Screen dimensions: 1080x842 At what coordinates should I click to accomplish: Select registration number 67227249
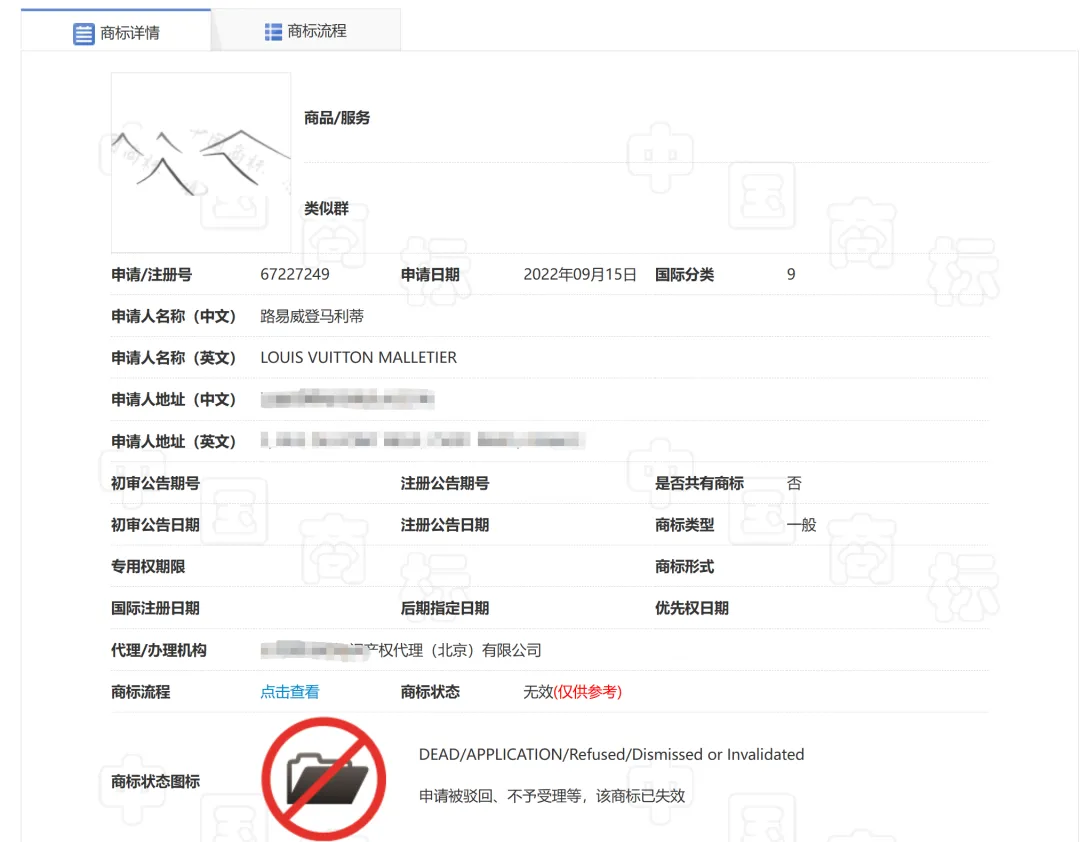pyautogui.click(x=295, y=274)
